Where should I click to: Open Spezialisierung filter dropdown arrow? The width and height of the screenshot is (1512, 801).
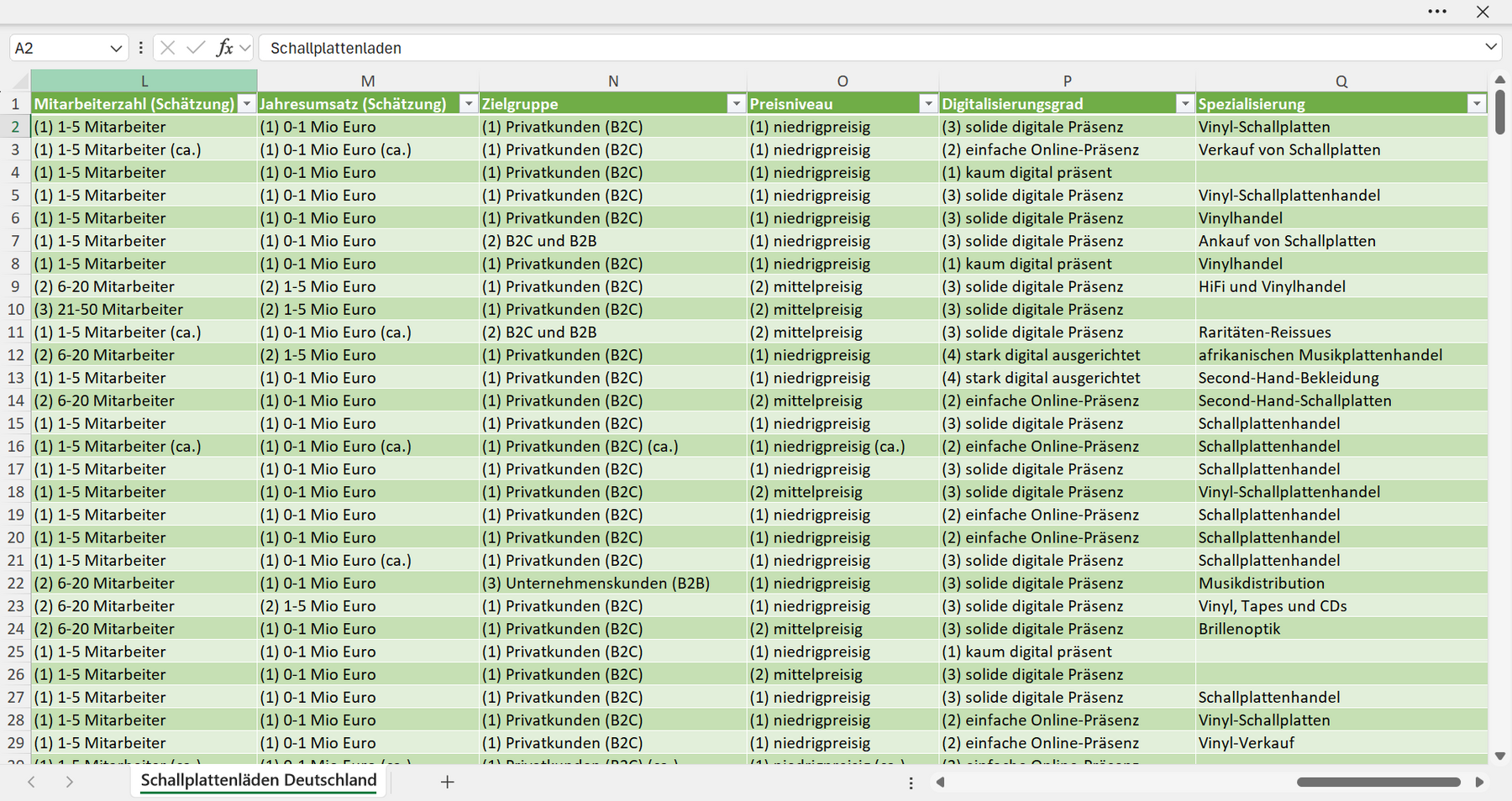[x=1477, y=104]
